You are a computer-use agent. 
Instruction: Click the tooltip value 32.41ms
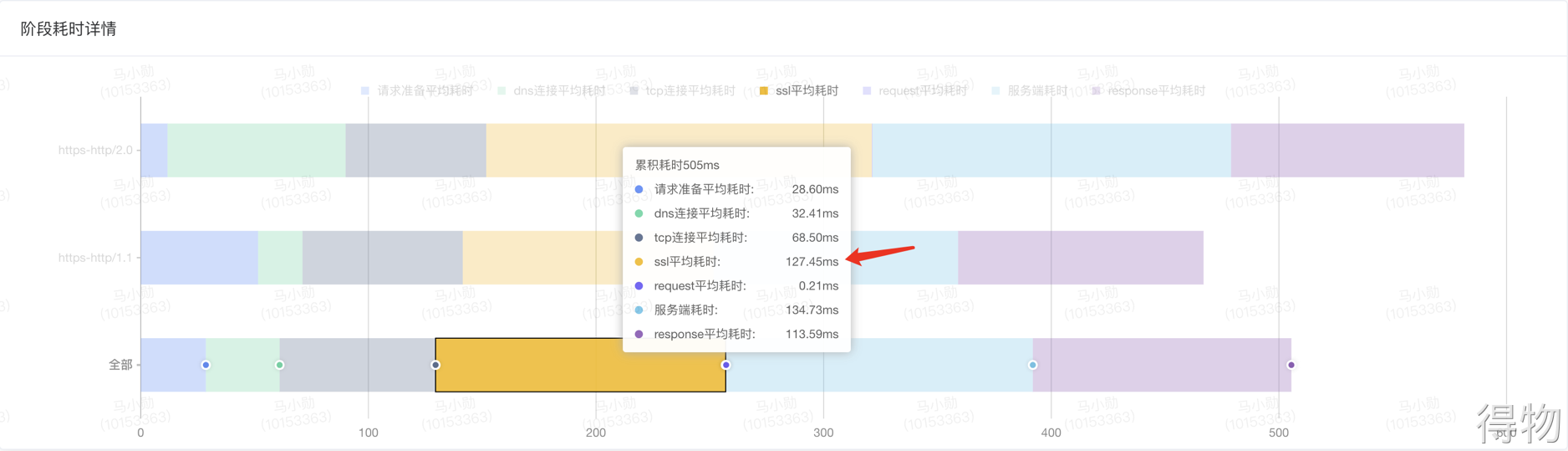[x=815, y=213]
